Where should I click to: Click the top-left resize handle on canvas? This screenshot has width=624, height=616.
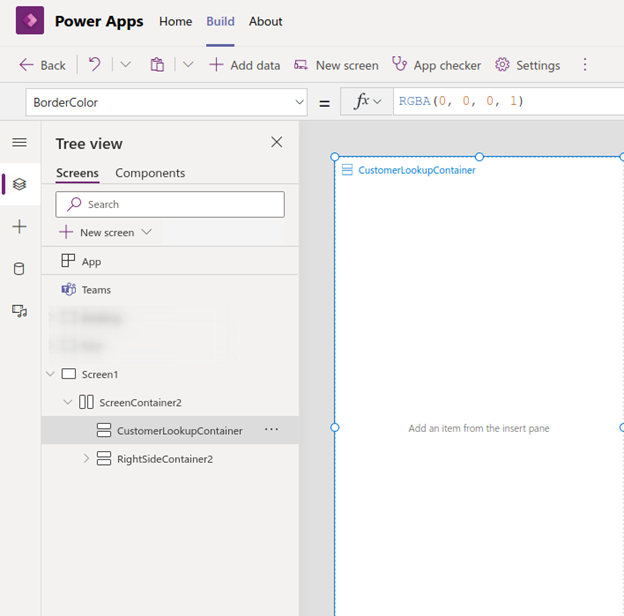click(335, 157)
